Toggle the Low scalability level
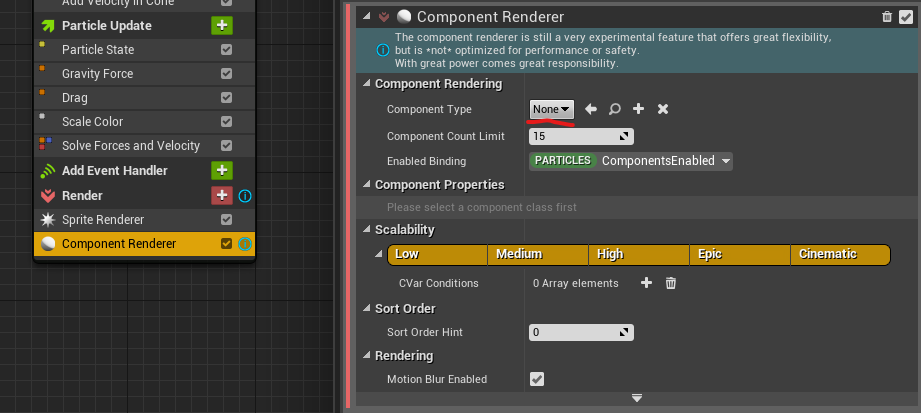 point(438,254)
